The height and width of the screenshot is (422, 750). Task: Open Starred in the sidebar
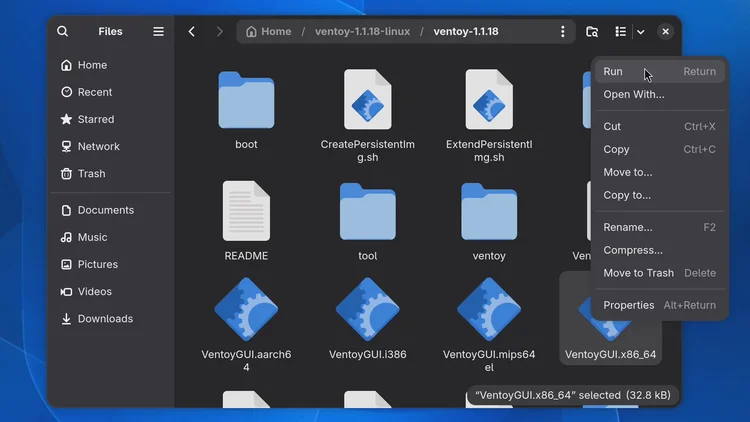coord(110,119)
